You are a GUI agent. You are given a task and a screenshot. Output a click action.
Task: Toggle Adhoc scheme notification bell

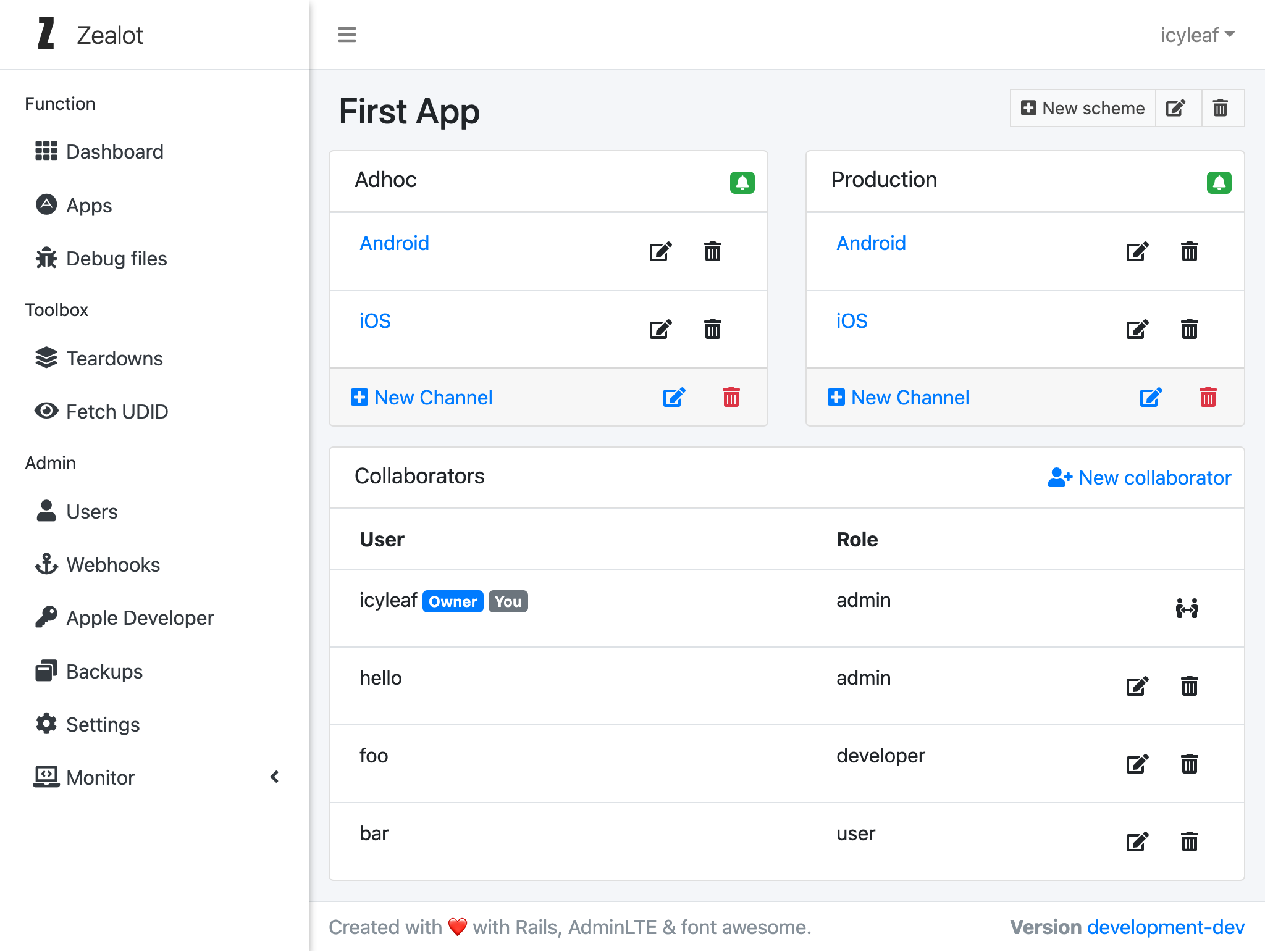pyautogui.click(x=742, y=183)
